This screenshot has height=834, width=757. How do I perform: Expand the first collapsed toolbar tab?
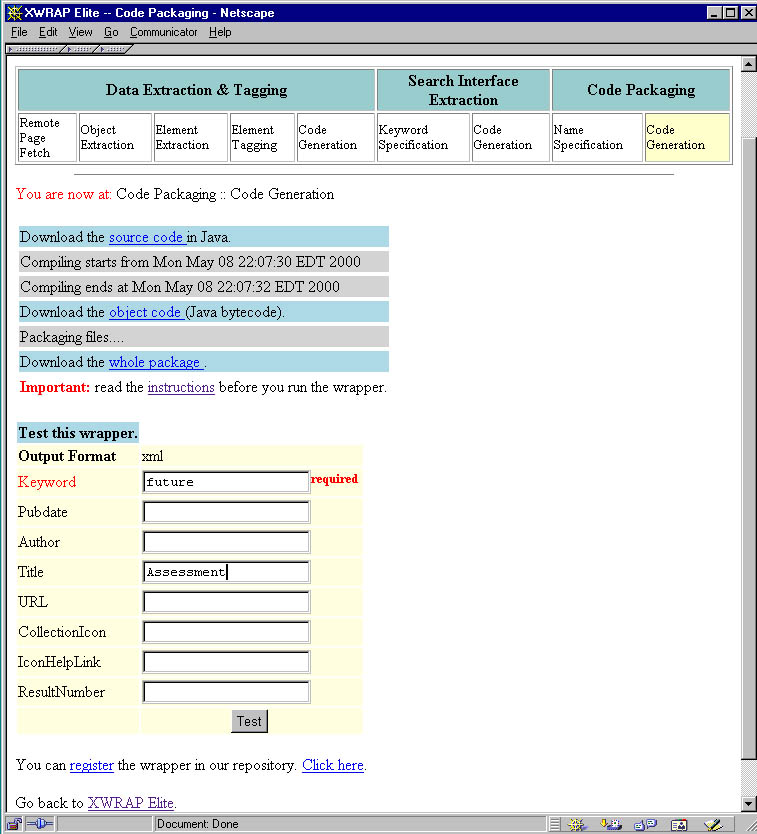pyautogui.click(x=35, y=48)
